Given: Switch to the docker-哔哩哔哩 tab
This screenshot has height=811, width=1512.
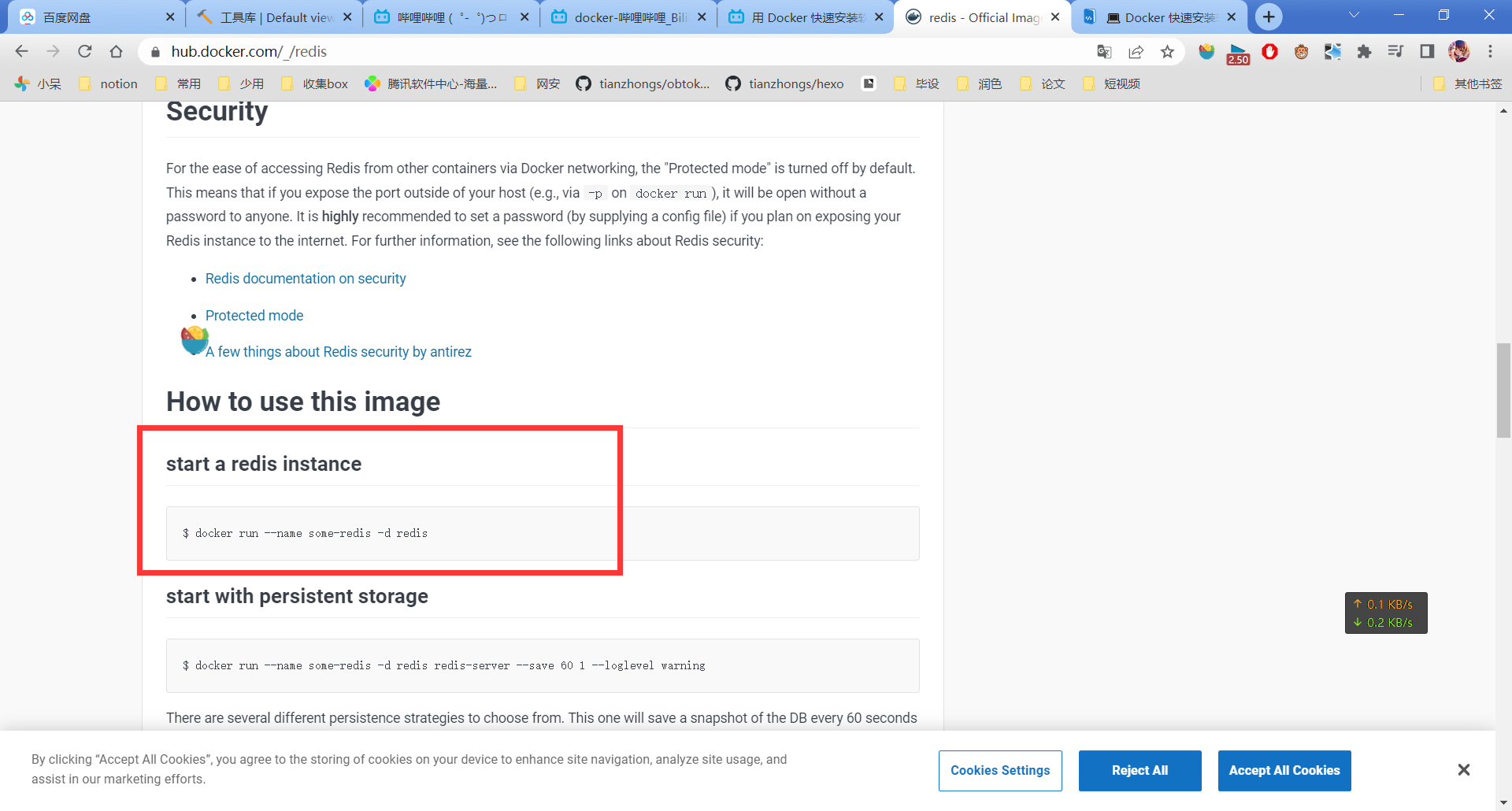Looking at the screenshot, I should 622,17.
